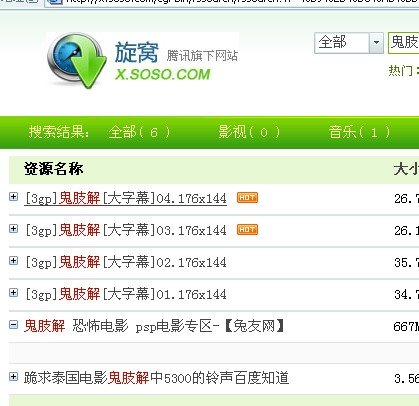Expand the 04.176x144 result row
Image resolution: width=419 pixels, height=406 pixels.
pyautogui.click(x=13, y=197)
